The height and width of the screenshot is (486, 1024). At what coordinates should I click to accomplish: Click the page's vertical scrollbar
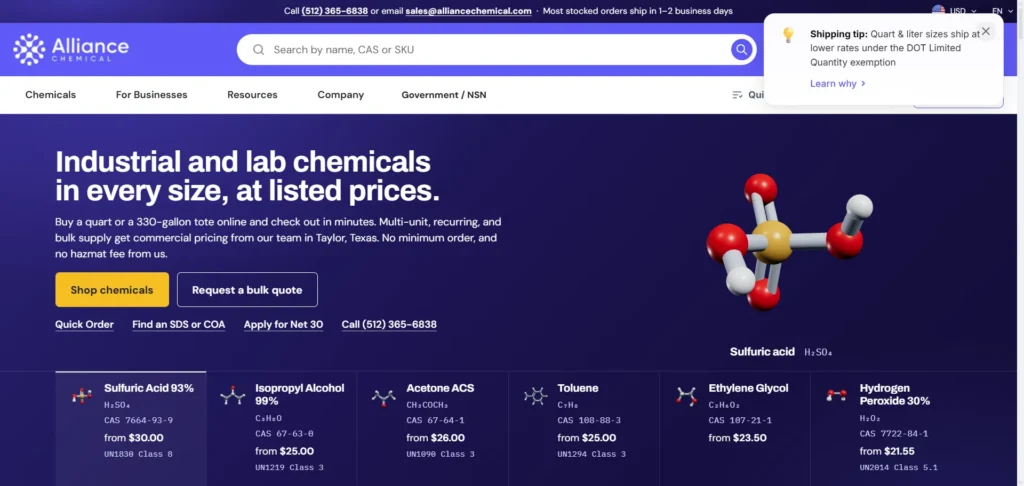[1020, 243]
